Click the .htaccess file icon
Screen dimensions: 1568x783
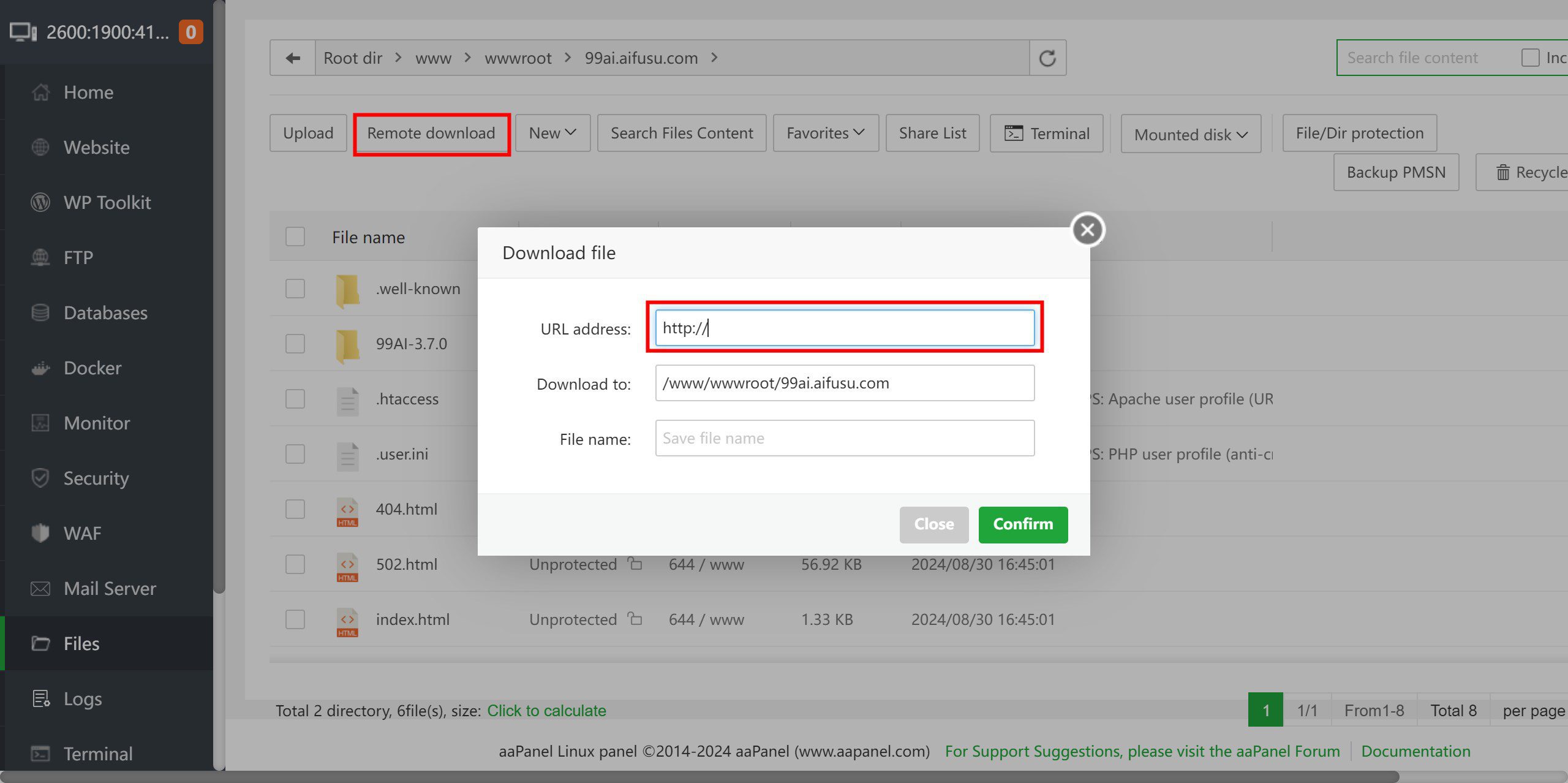point(347,401)
